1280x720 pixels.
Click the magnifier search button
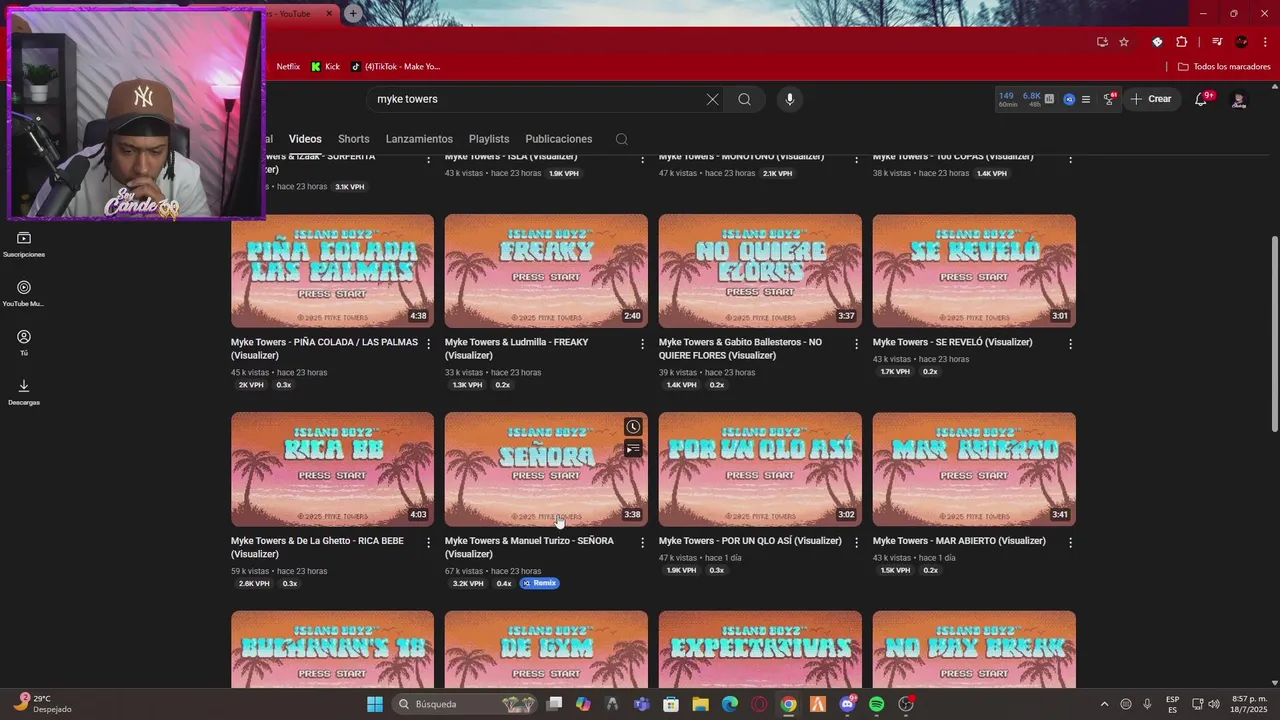745,99
